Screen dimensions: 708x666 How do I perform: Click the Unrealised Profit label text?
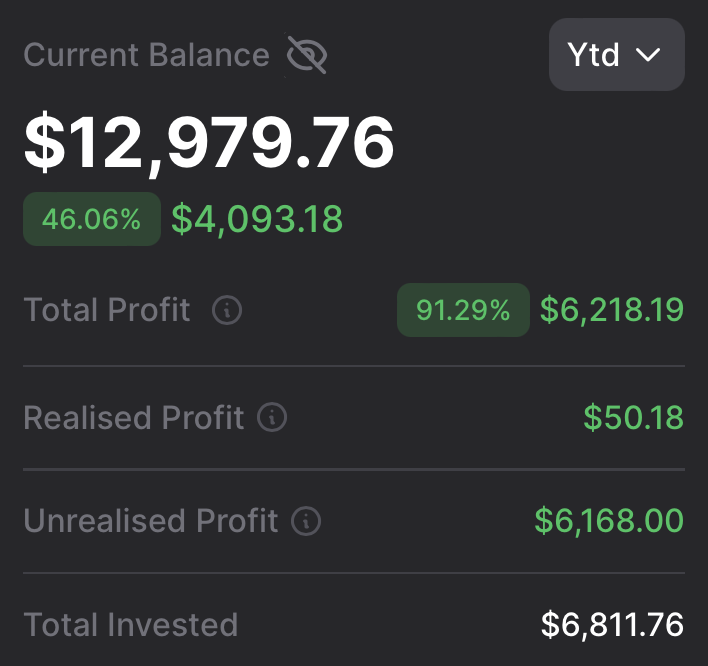click(x=150, y=521)
